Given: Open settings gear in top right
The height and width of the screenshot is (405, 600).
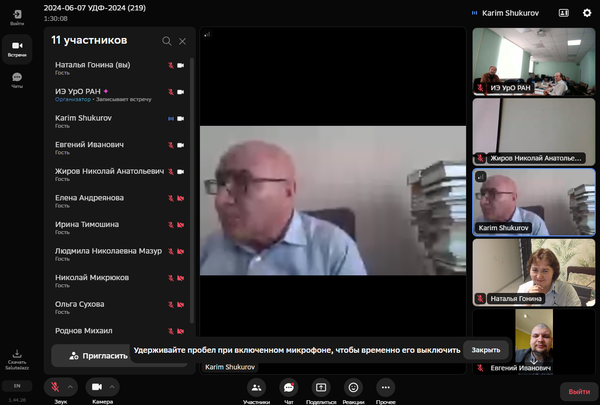Looking at the screenshot, I should coord(587,13).
